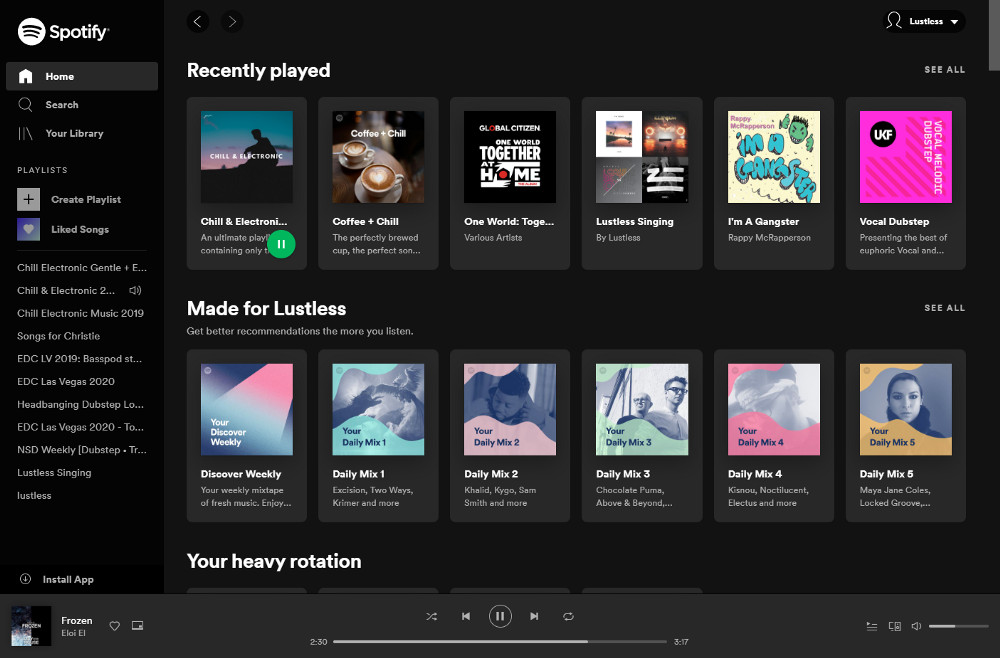
Task: Toggle repeat mode
Action: click(568, 617)
